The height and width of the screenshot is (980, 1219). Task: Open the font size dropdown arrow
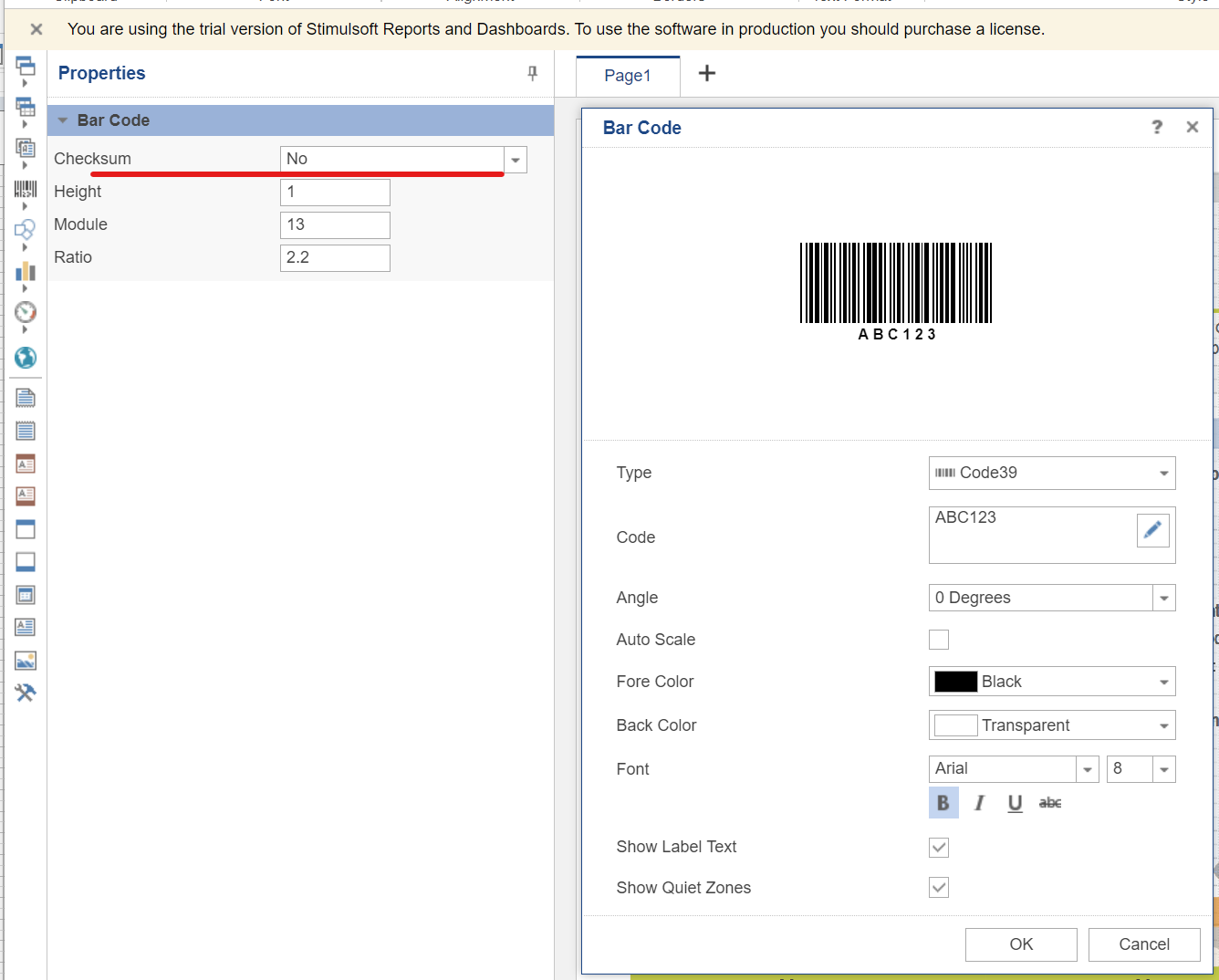pos(1163,770)
